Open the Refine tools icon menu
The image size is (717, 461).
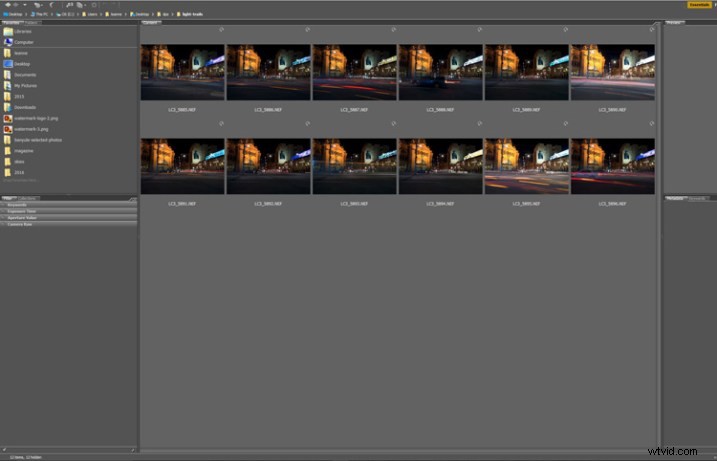(x=81, y=5)
